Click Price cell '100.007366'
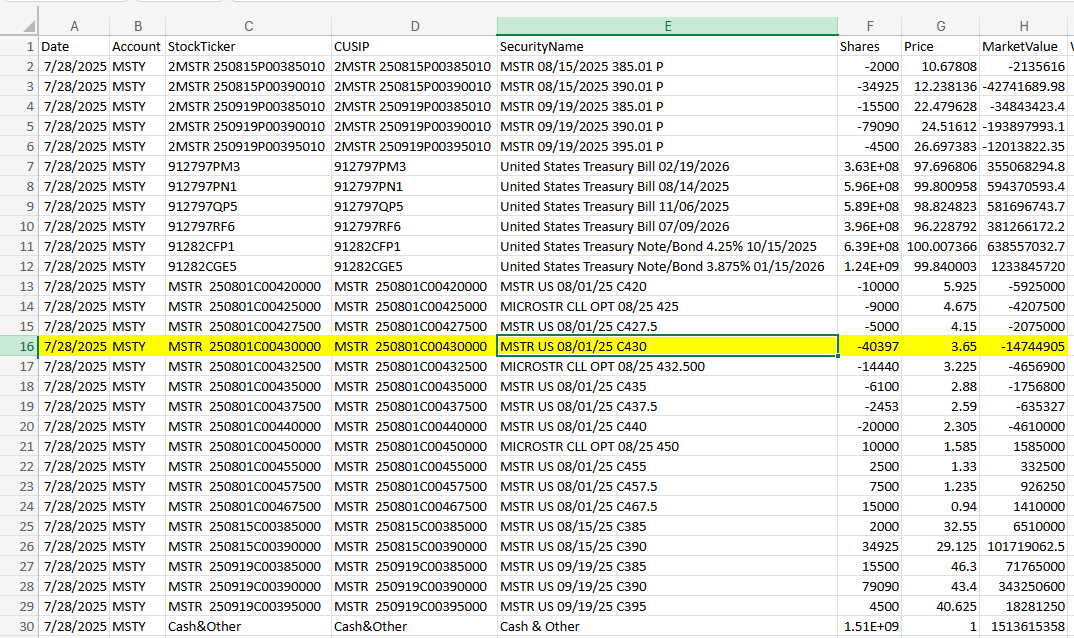The width and height of the screenshot is (1074, 638). coord(940,246)
